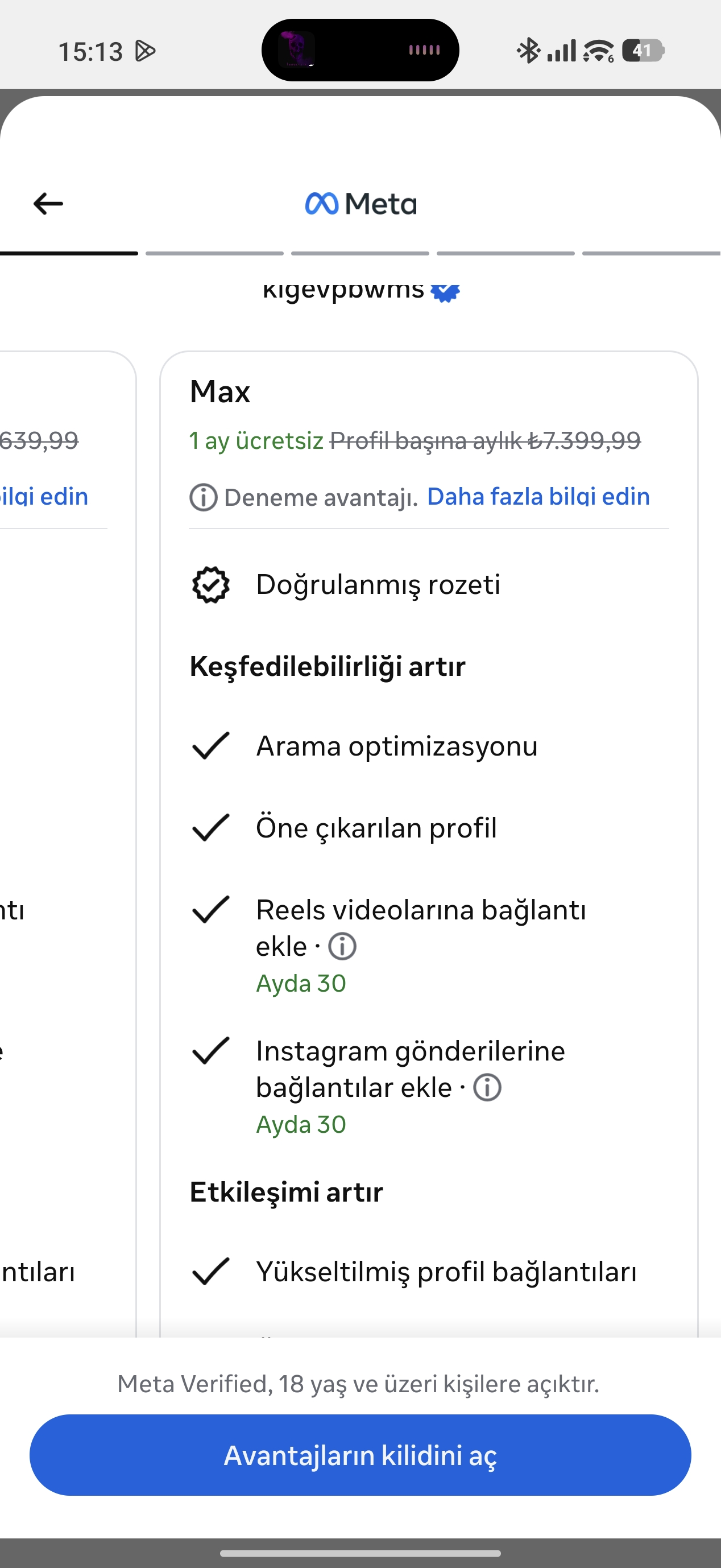The image size is (721, 1568).
Task: Tap checkmark beside Yükseltilmiş profil bağlantıları
Action: click(x=210, y=1272)
